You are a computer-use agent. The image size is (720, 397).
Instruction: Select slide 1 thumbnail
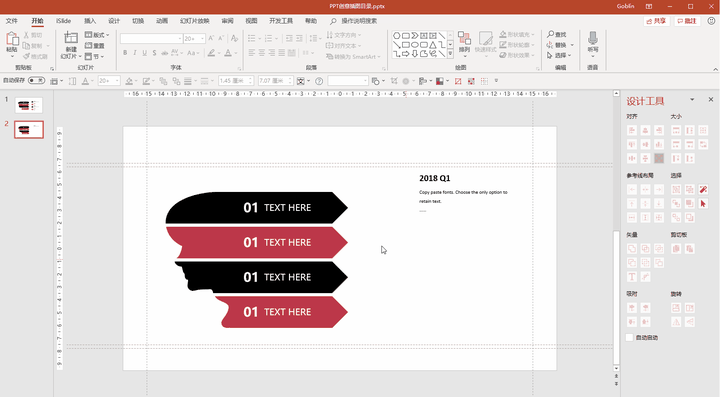29,106
